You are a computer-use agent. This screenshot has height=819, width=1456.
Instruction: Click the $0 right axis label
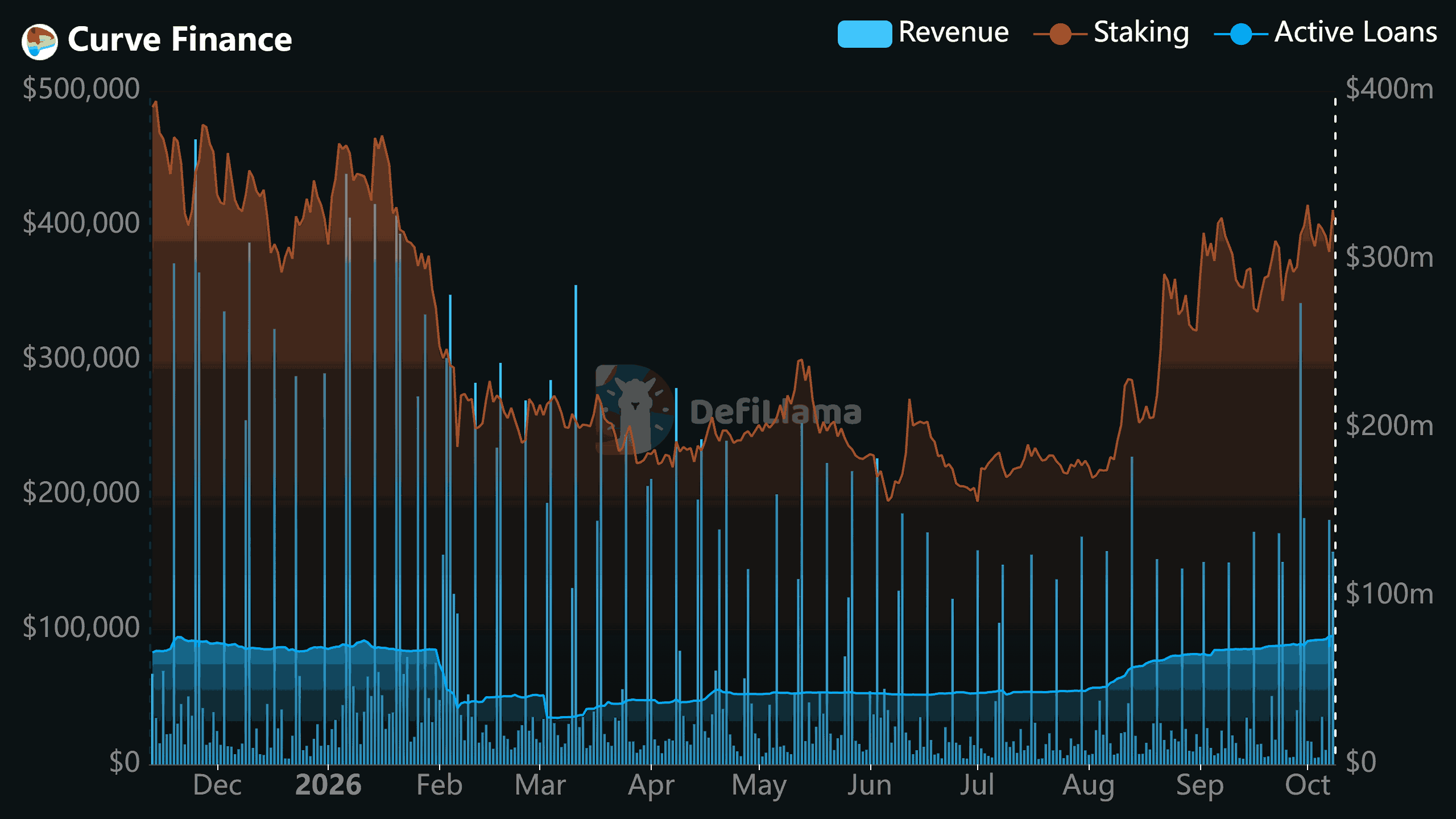click(1361, 762)
